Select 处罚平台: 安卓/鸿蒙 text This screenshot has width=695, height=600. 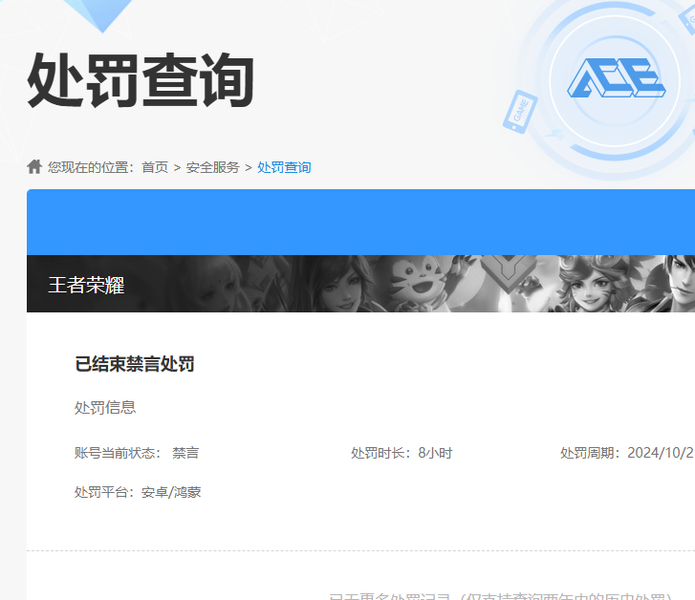click(x=138, y=492)
